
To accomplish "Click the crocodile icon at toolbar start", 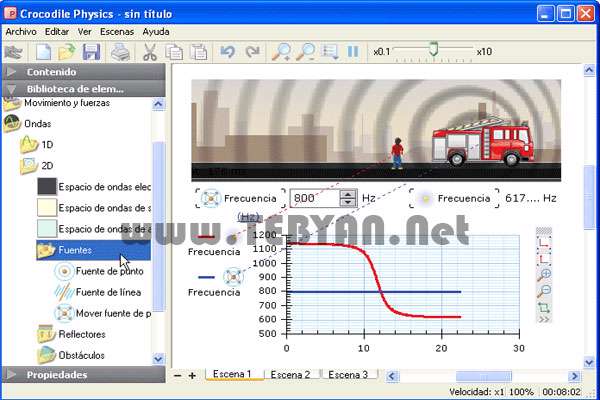I will 14,52.
